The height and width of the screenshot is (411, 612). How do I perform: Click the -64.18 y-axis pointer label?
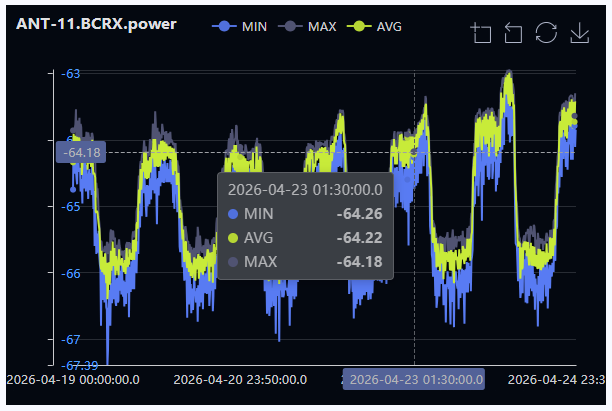coord(81,152)
